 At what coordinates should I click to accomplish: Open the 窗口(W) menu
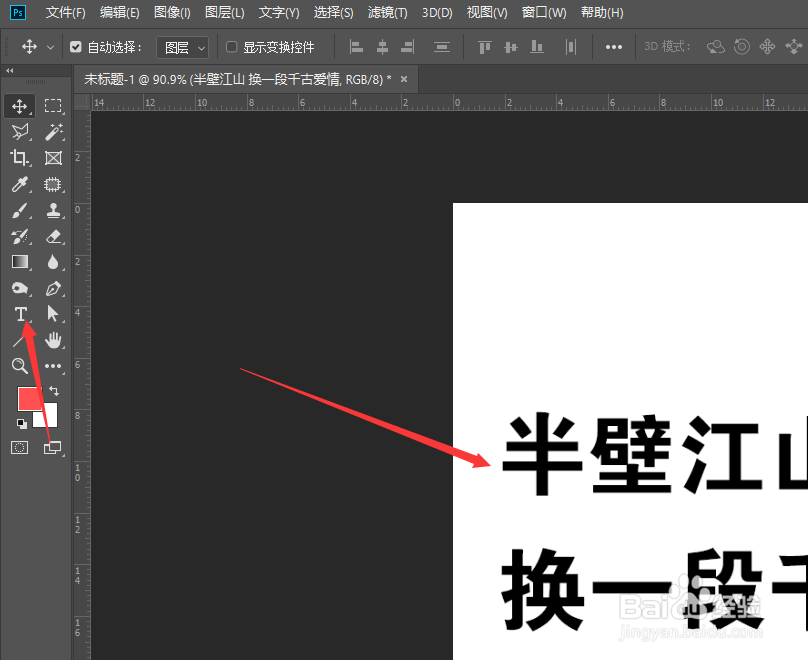coord(544,12)
